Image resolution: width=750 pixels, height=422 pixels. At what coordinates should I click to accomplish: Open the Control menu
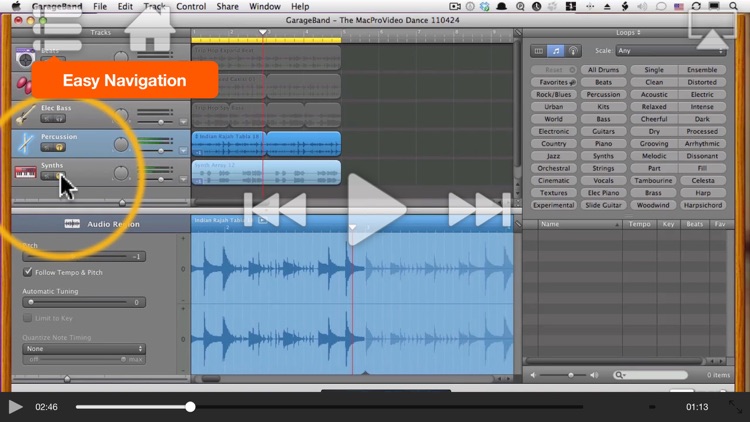tap(191, 6)
